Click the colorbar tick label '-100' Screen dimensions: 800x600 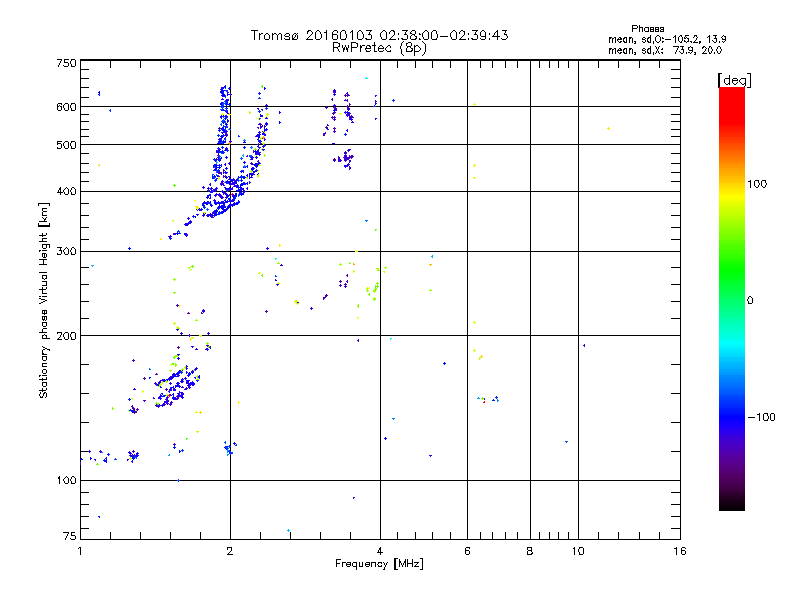click(x=761, y=417)
